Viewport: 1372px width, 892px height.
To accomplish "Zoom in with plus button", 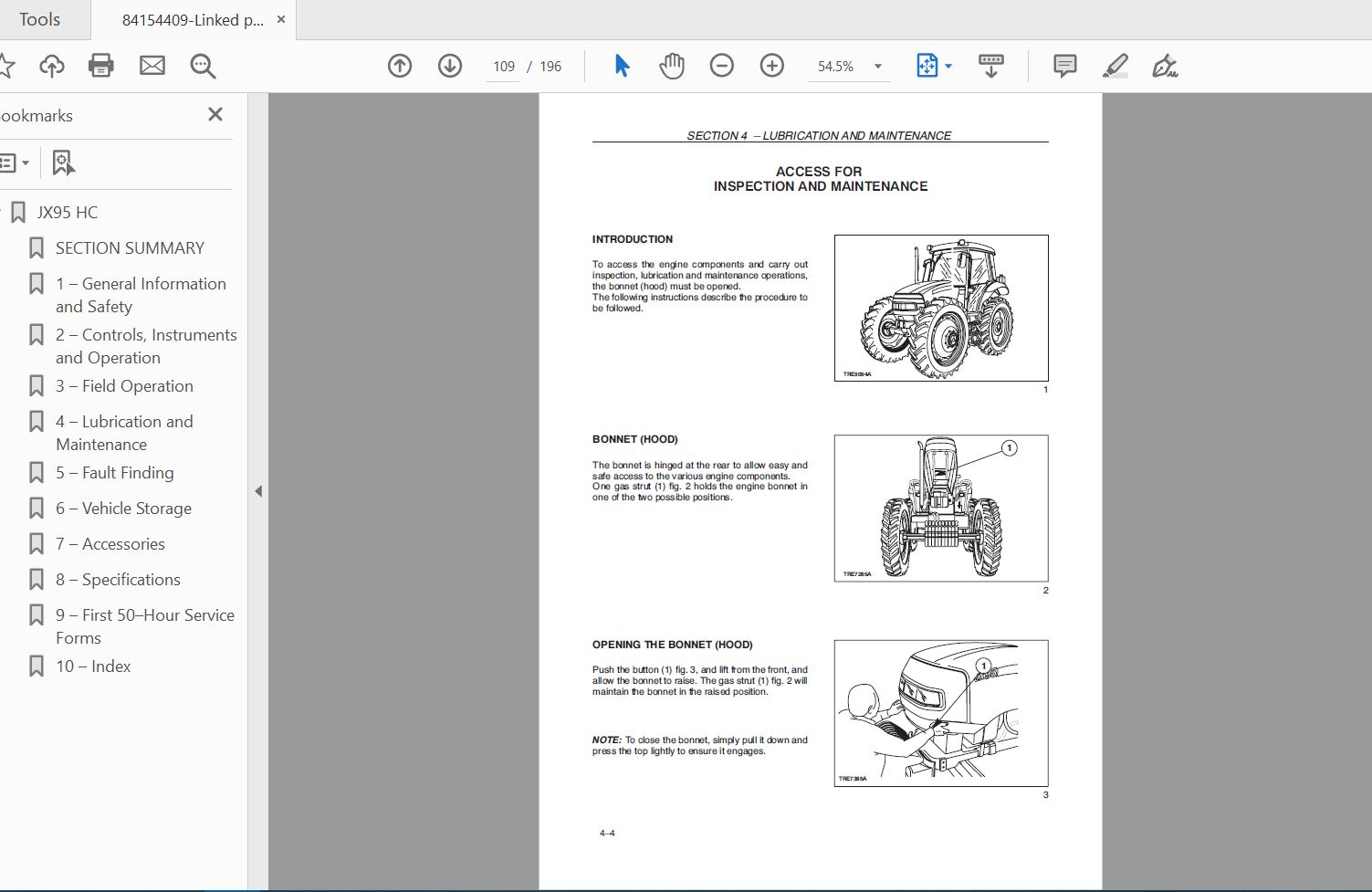I will tap(772, 66).
